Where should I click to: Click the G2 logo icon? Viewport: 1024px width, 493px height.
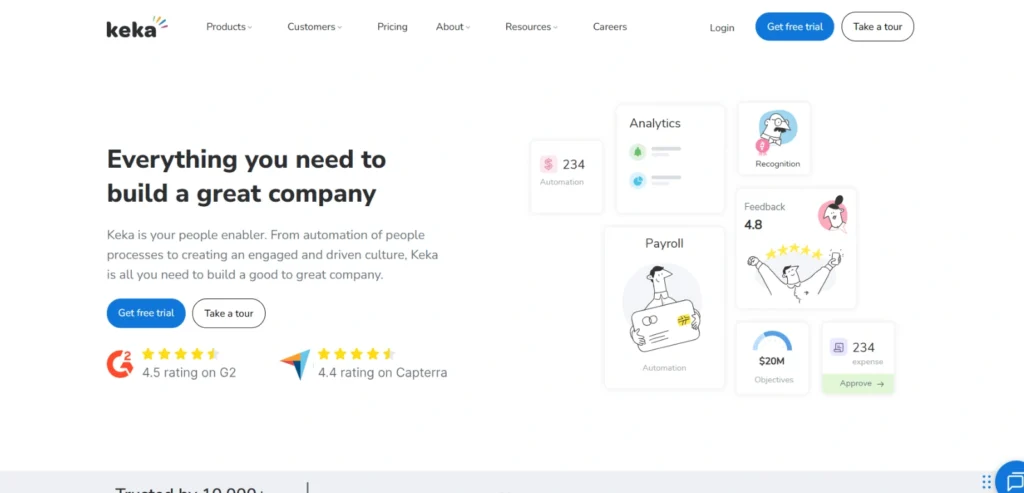120,364
